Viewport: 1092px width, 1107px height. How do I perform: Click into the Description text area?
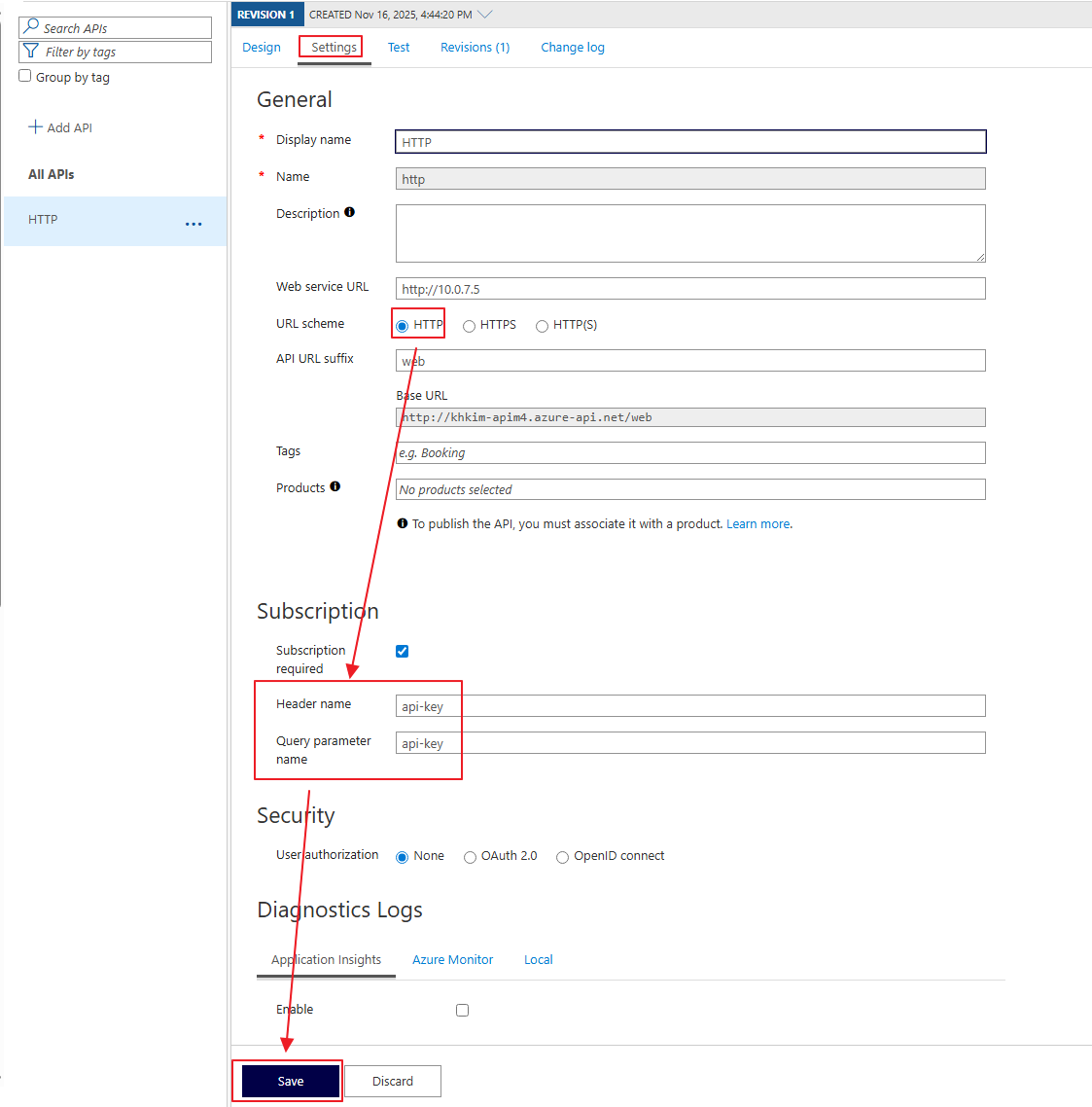tap(690, 233)
